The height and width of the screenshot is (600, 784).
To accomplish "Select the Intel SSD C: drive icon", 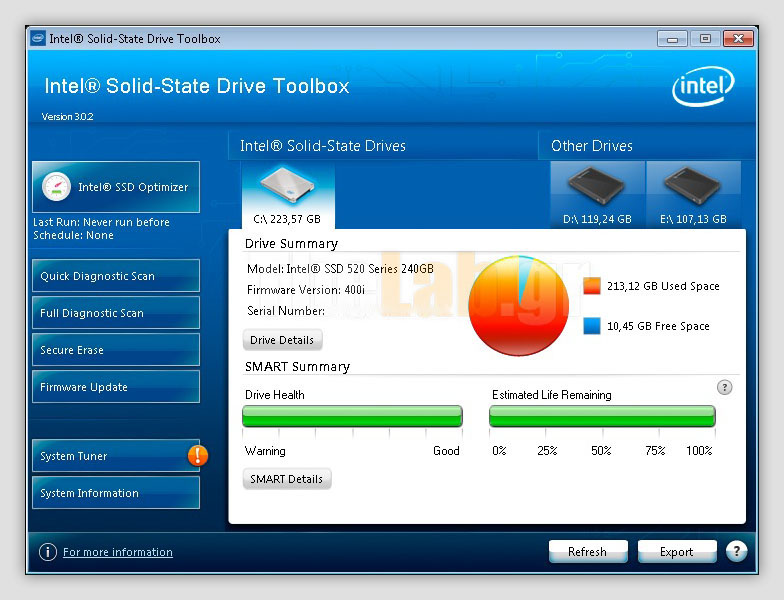I will click(x=286, y=187).
